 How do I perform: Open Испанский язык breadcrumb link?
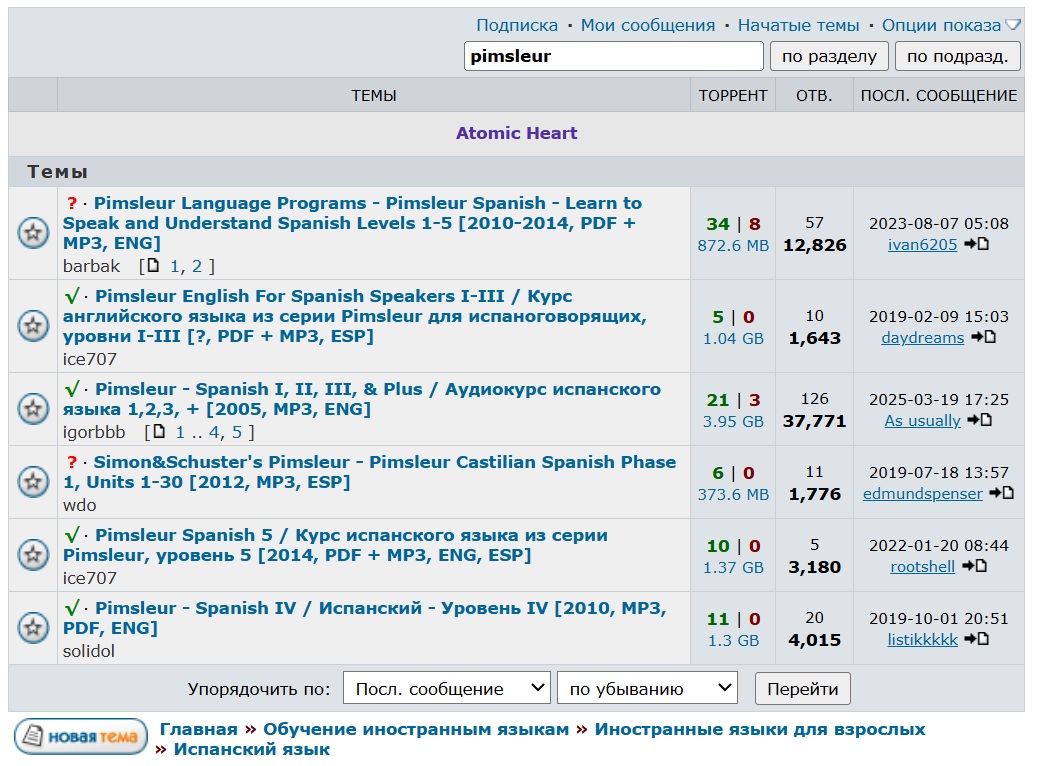click(x=251, y=749)
